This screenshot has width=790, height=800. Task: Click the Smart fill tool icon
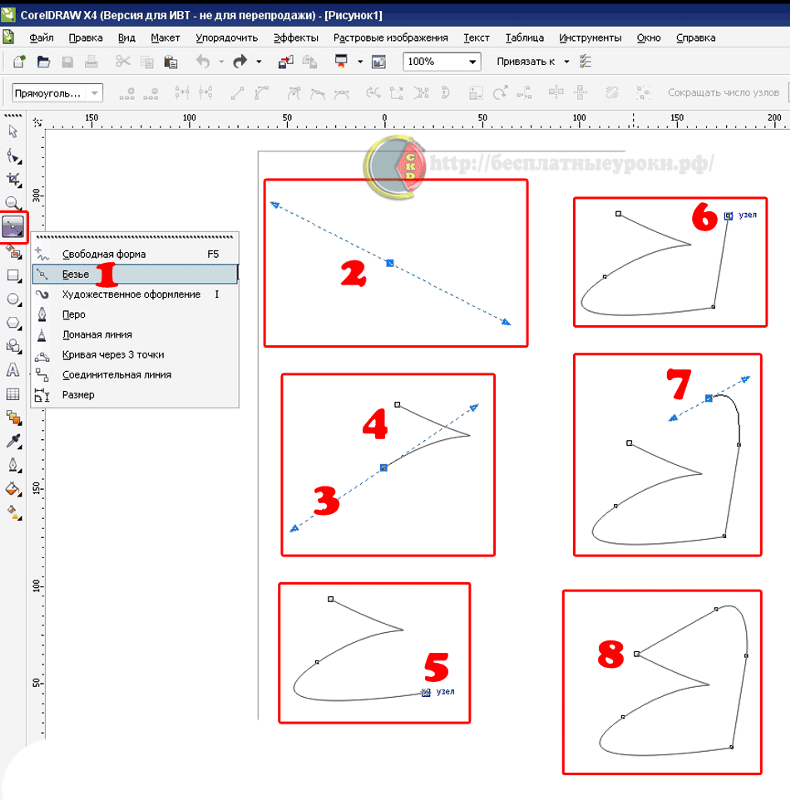[x=13, y=253]
